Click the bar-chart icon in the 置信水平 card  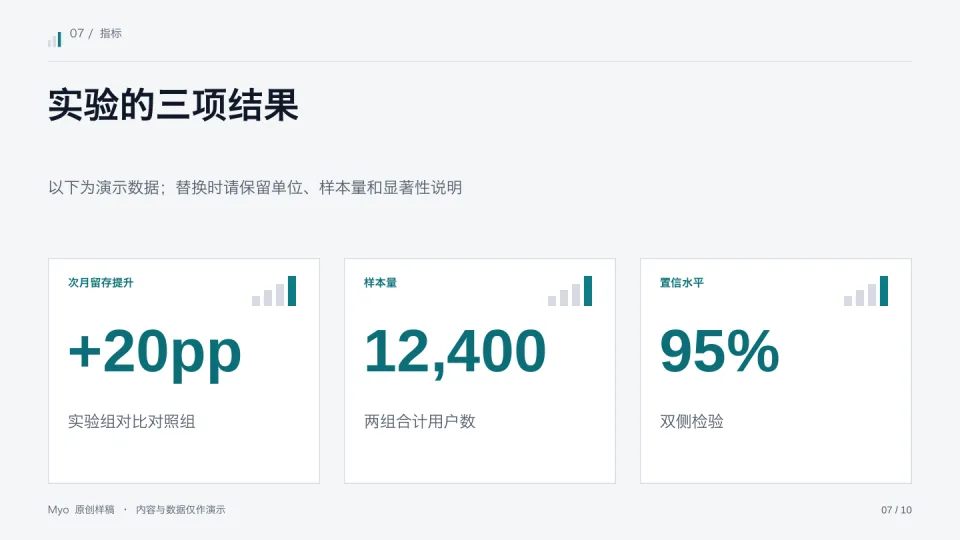866,291
